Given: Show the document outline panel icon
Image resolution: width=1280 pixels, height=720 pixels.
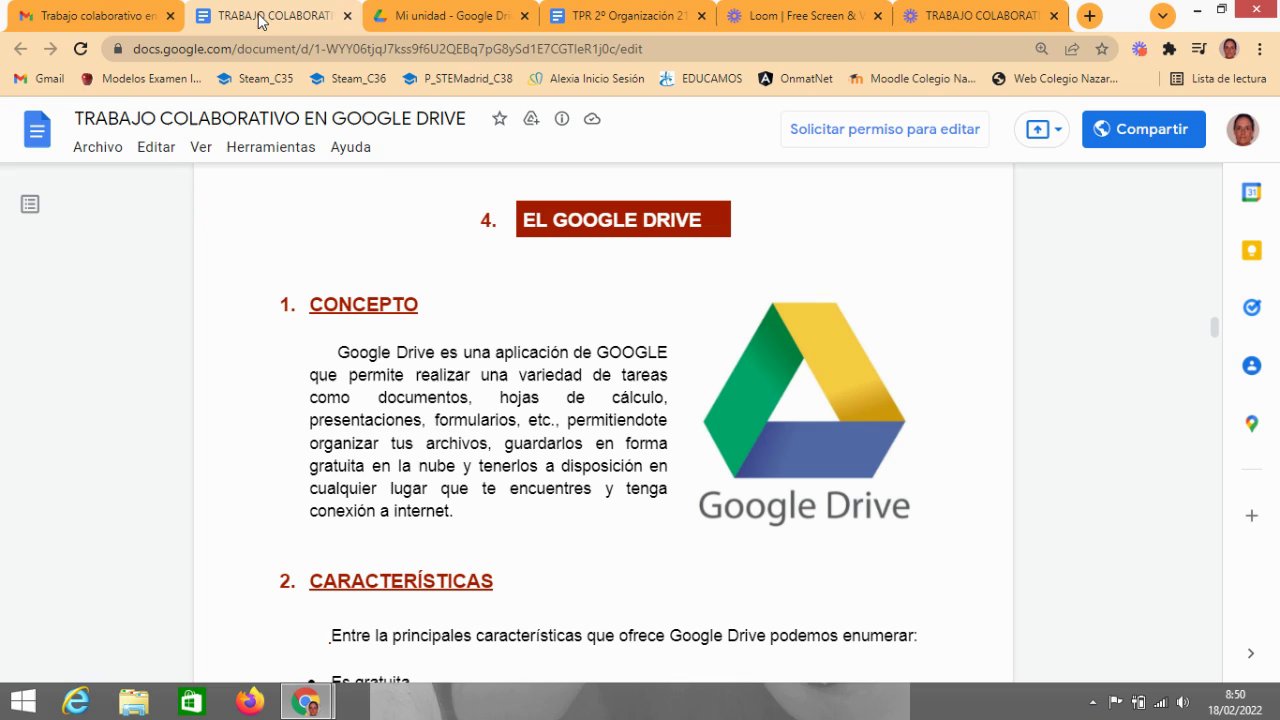Looking at the screenshot, I should coord(30,204).
